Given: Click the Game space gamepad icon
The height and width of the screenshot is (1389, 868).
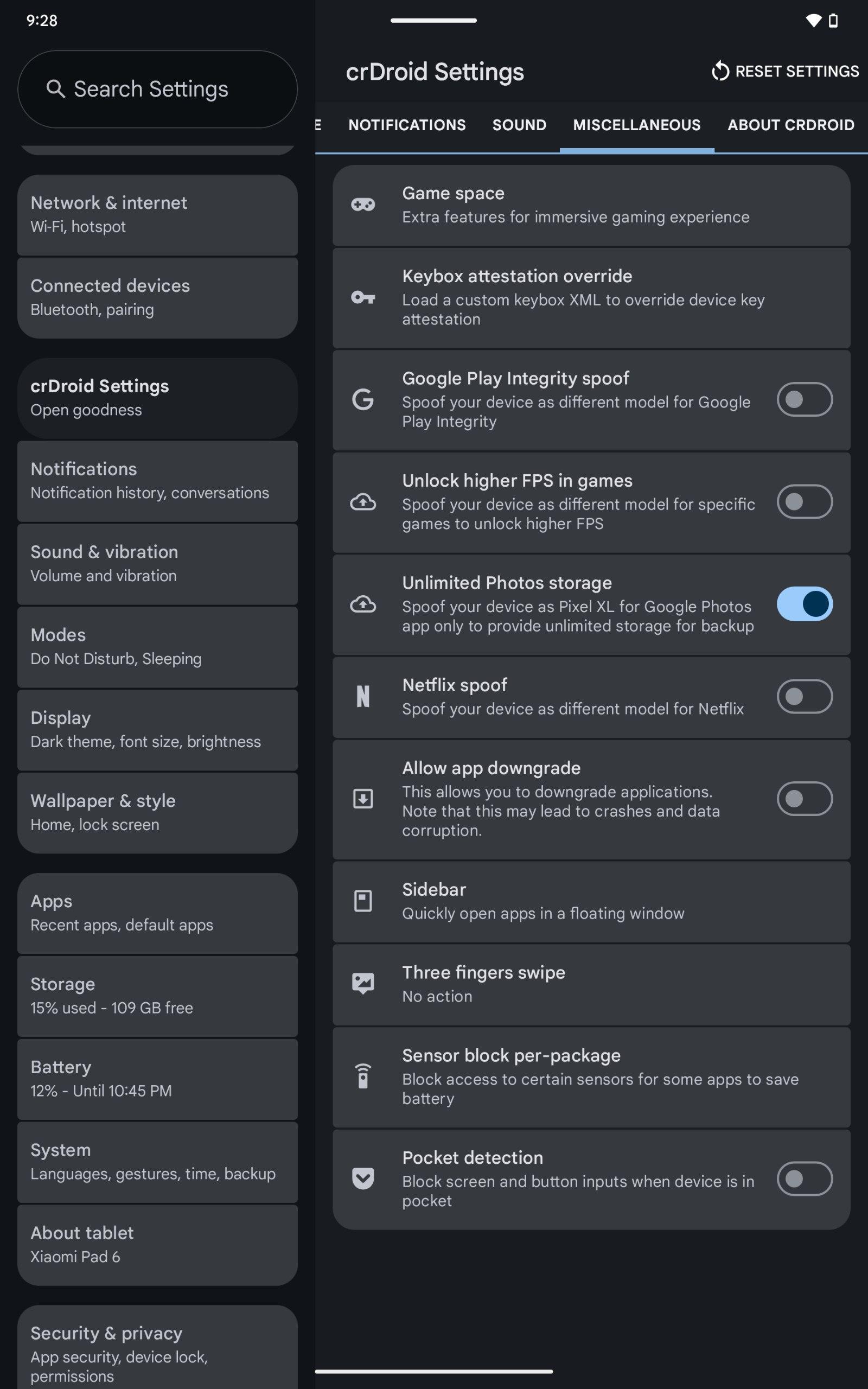Looking at the screenshot, I should (363, 205).
